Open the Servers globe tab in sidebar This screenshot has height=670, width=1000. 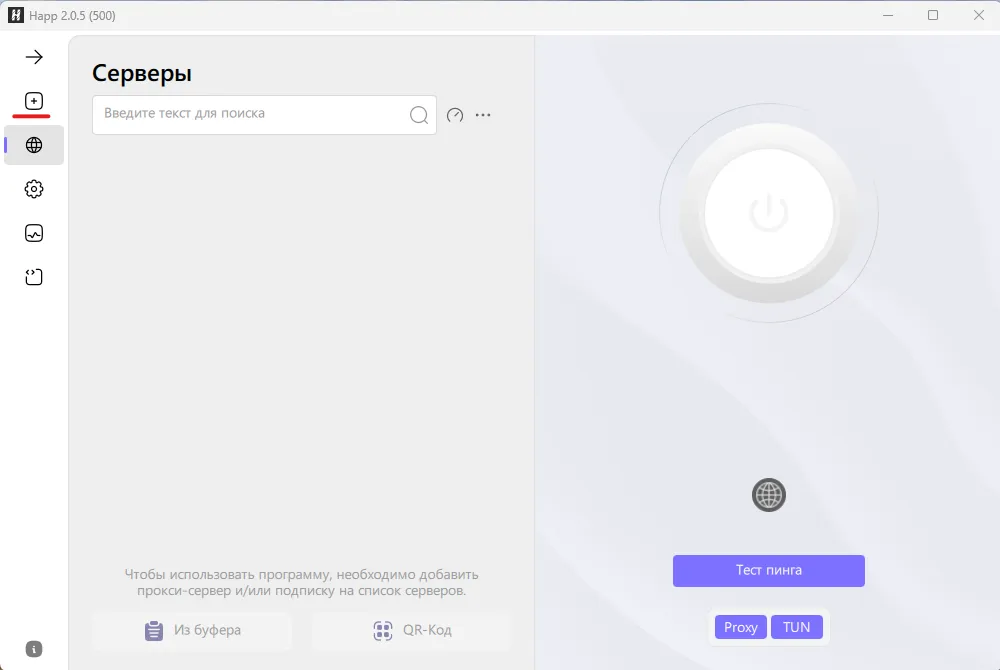pos(34,145)
